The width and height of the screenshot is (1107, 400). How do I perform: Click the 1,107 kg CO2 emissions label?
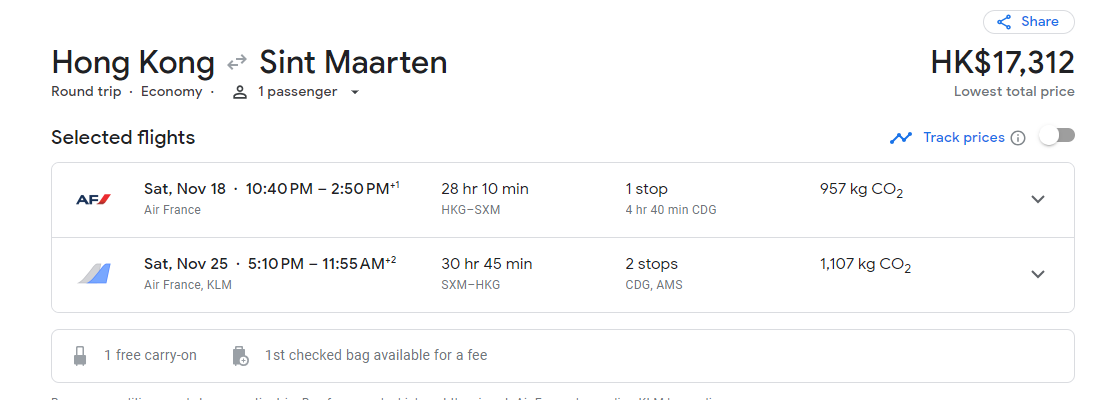pyautogui.click(x=865, y=265)
